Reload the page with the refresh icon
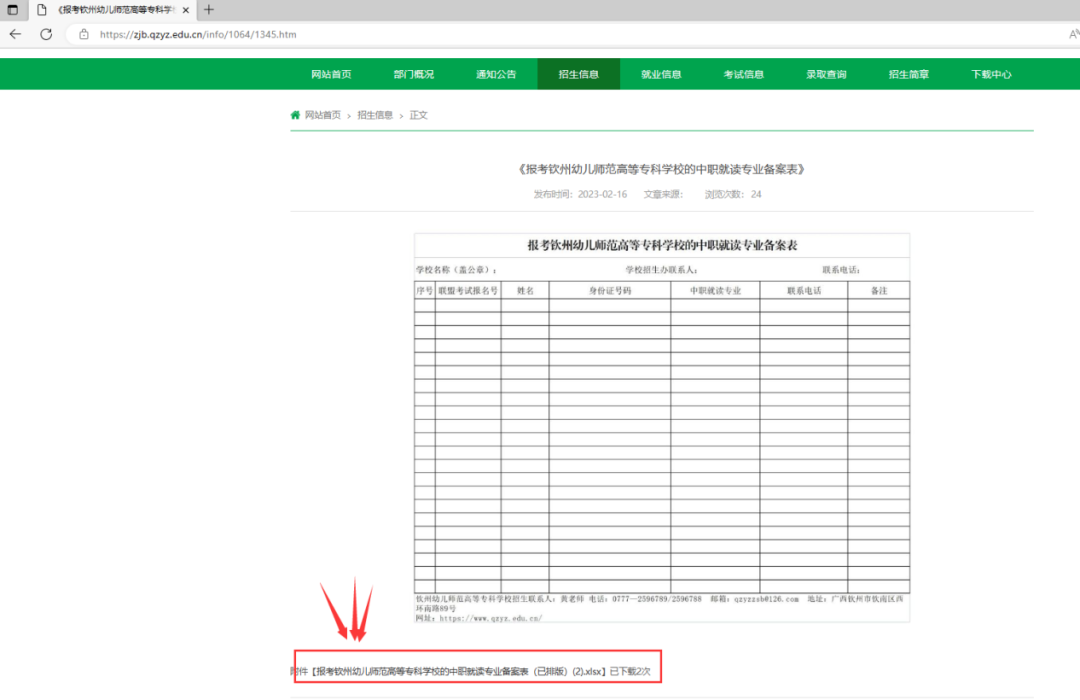The image size is (1080, 700). (x=46, y=34)
